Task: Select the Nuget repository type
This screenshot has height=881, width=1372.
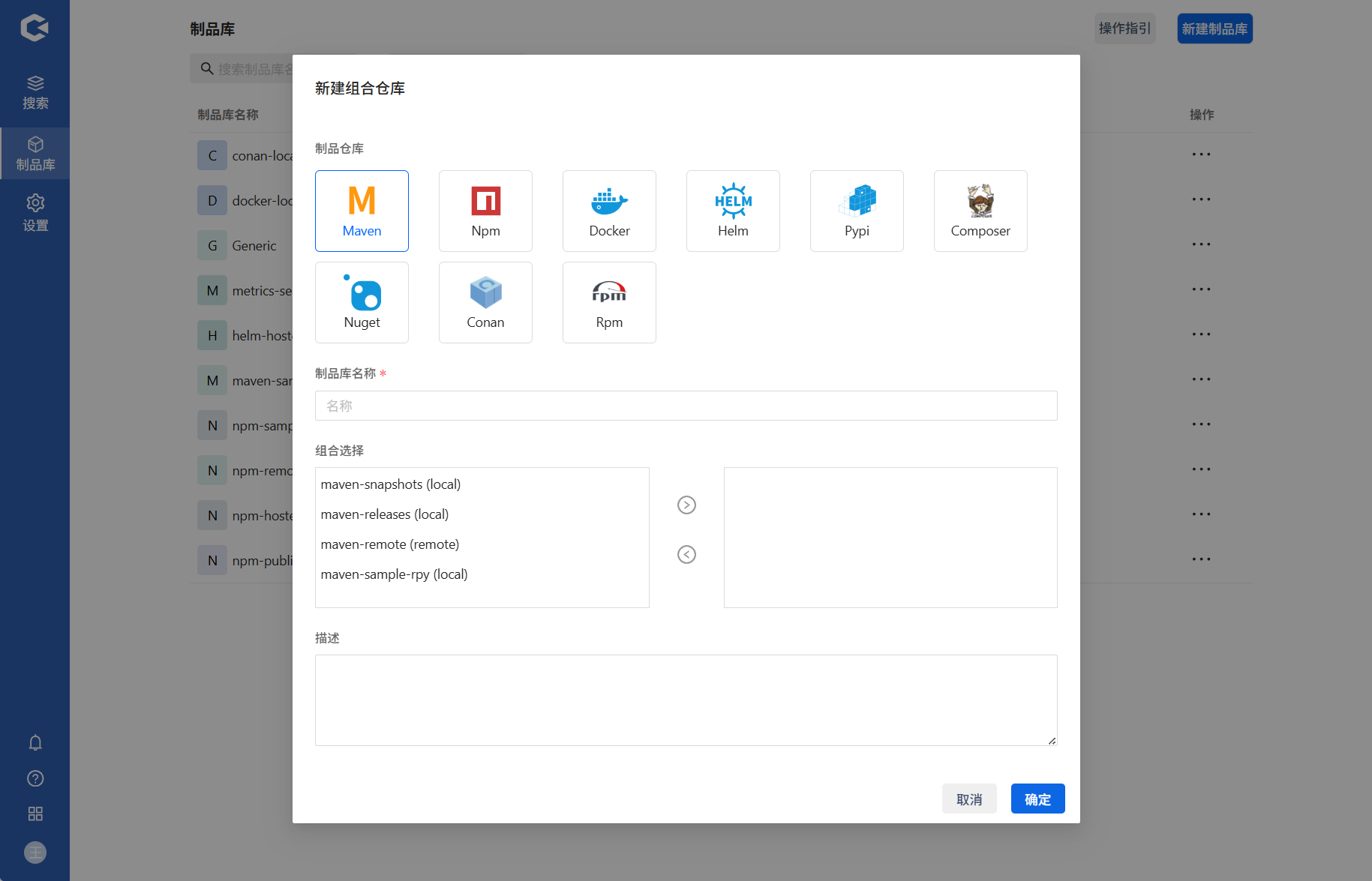Action: pos(362,302)
